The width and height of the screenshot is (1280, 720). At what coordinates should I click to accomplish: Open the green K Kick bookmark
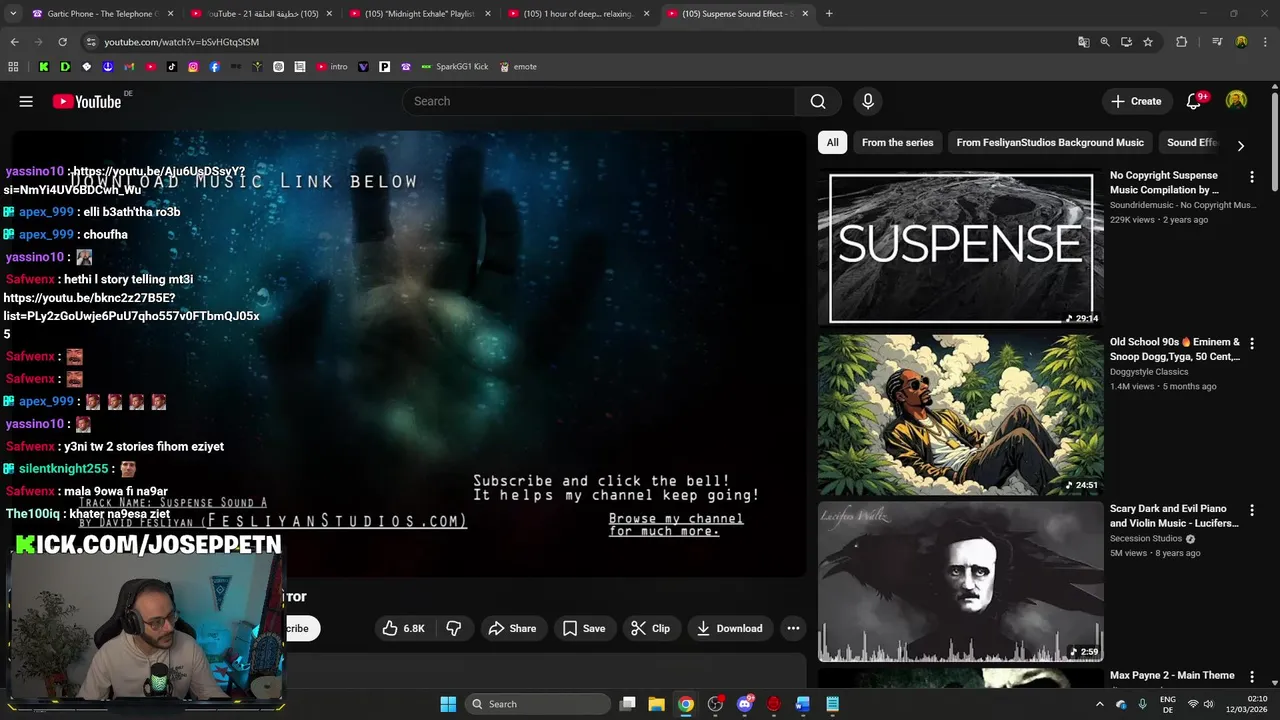click(x=44, y=67)
